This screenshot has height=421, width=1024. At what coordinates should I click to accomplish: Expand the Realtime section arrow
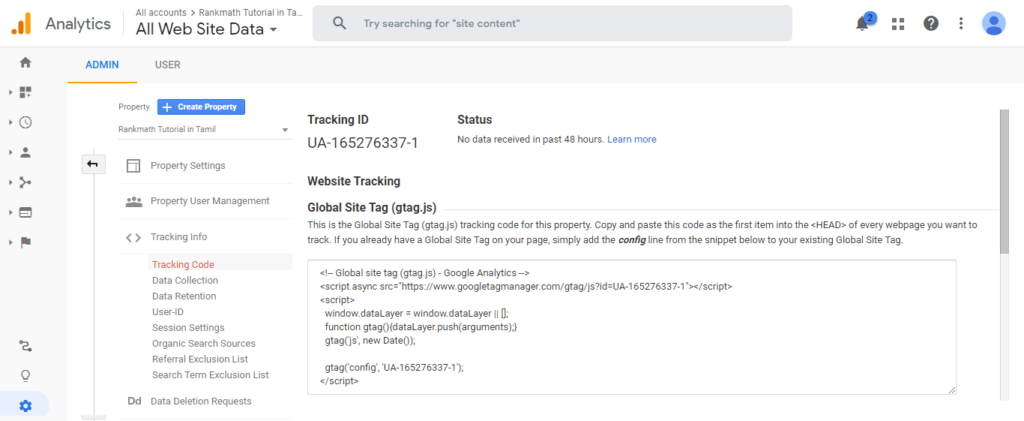10,122
